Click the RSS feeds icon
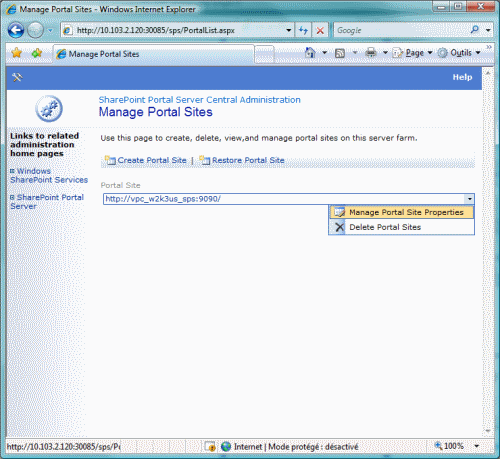This screenshot has height=459, width=500. [340, 53]
